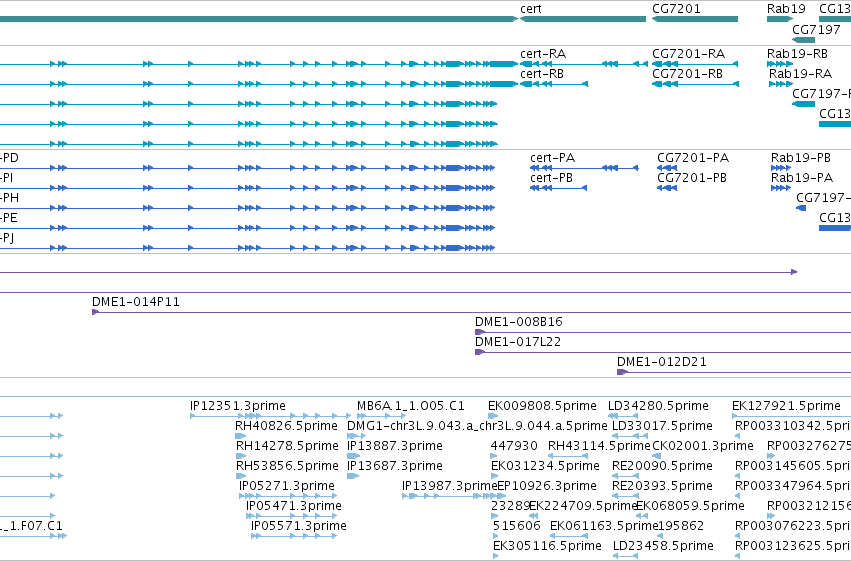
Task: Select the Rab19-PA protein label
Action: click(802, 178)
